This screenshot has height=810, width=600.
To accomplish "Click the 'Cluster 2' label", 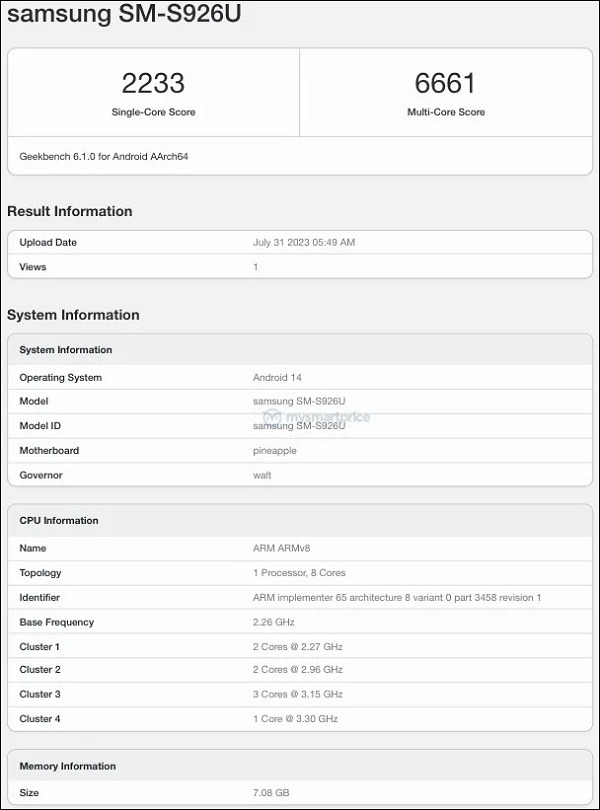I will pyautogui.click(x=40, y=669).
